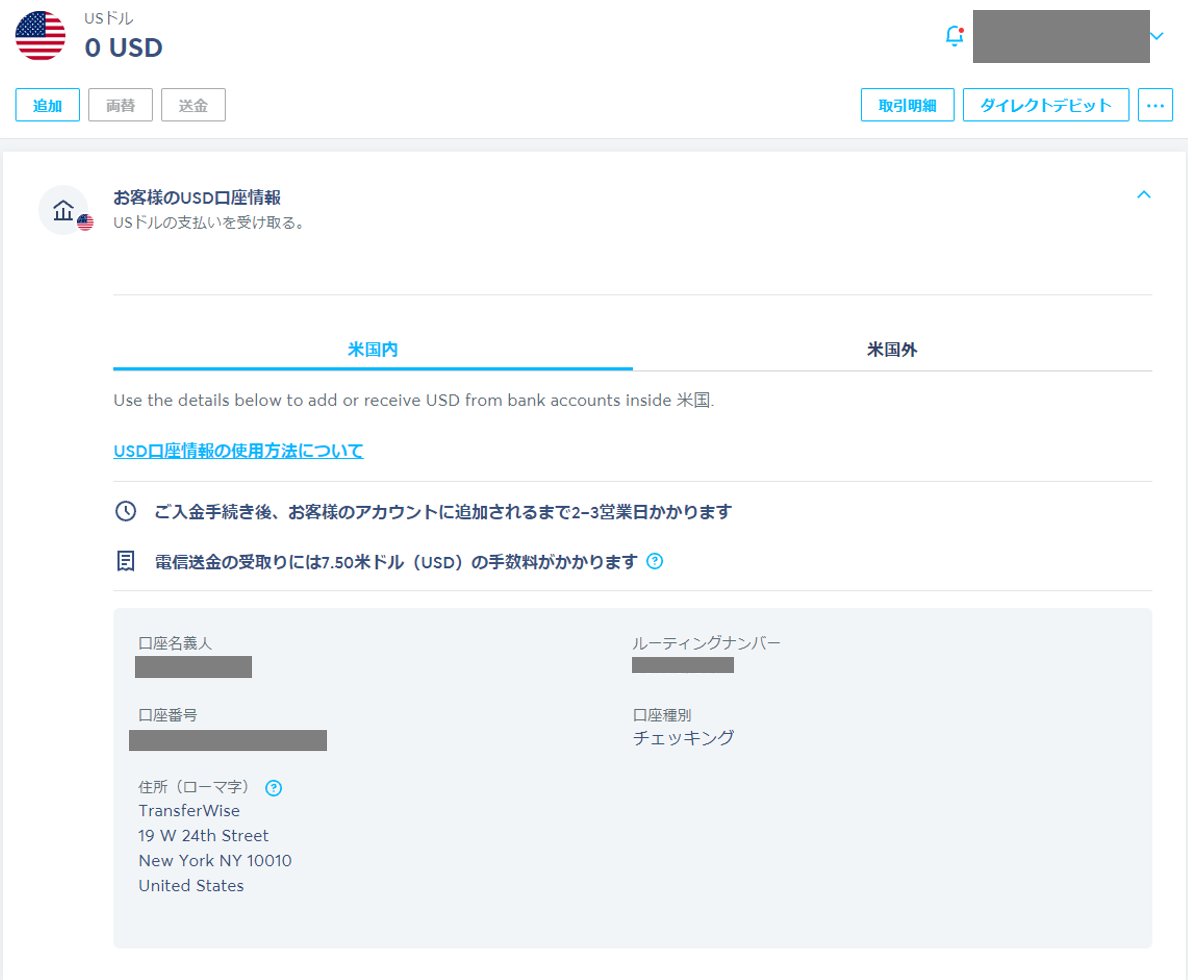Click the bank building icon with flag
Screen dimensions: 1188x980
(64, 211)
